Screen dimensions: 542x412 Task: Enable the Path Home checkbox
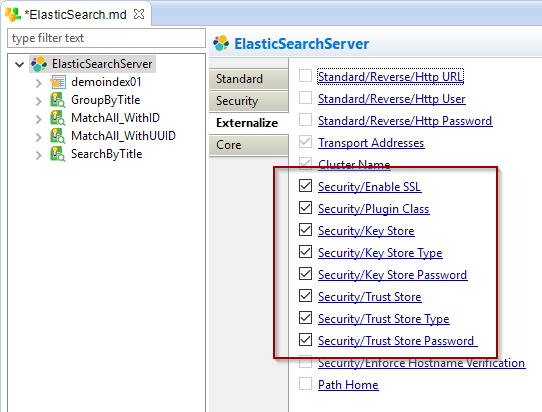tap(306, 383)
